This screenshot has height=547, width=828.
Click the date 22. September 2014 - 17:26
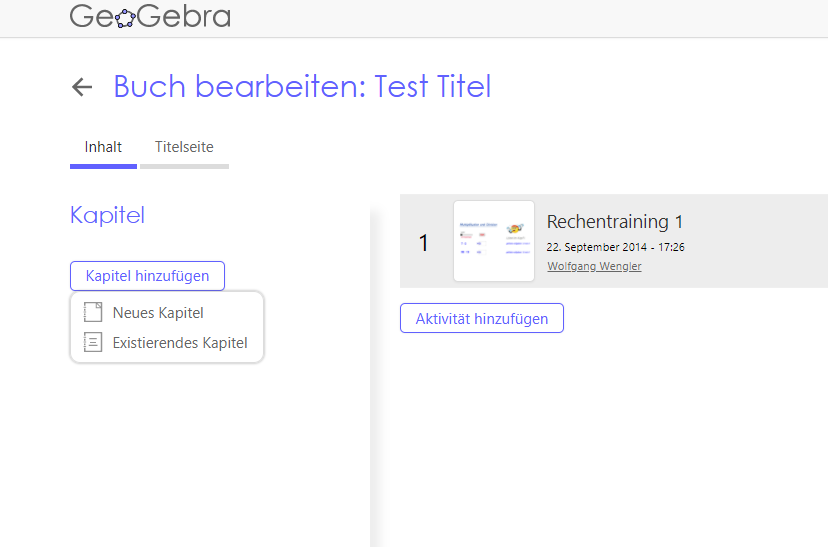pyautogui.click(x=615, y=247)
